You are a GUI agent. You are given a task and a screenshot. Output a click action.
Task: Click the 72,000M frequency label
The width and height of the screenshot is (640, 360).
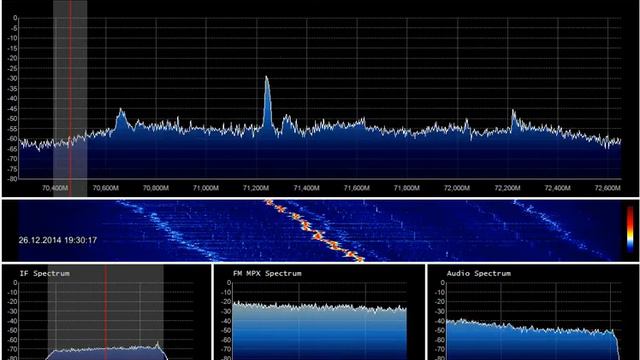[x=457, y=188]
